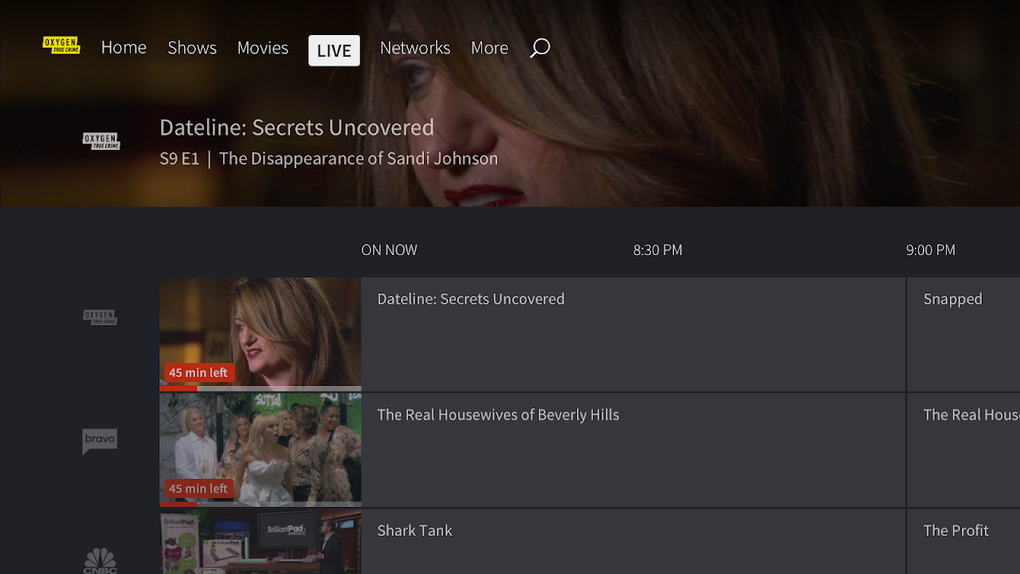
Task: Click the 9:00 PM time header
Action: [930, 250]
